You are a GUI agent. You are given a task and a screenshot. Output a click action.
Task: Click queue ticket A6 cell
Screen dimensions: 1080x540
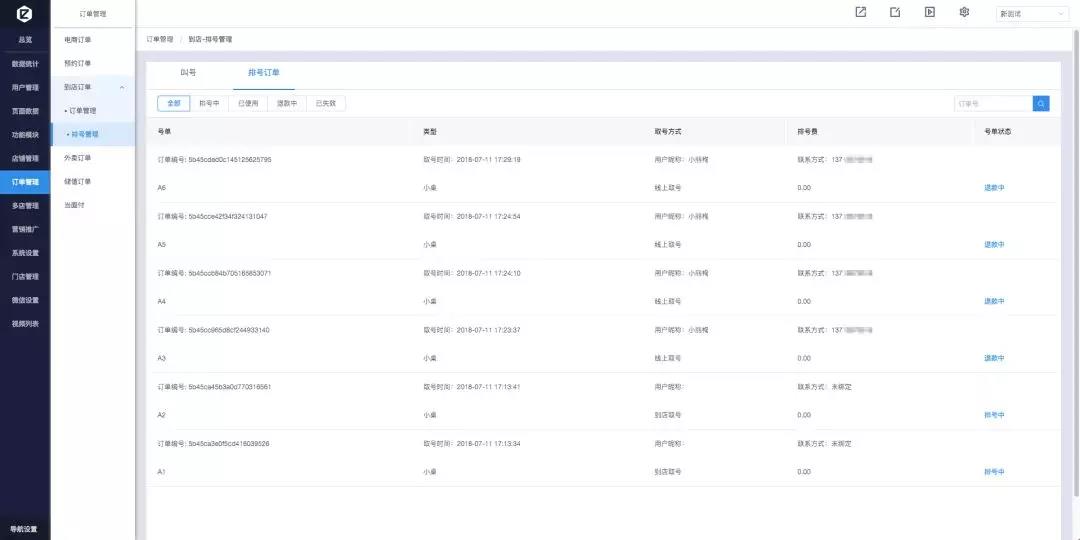[162, 187]
